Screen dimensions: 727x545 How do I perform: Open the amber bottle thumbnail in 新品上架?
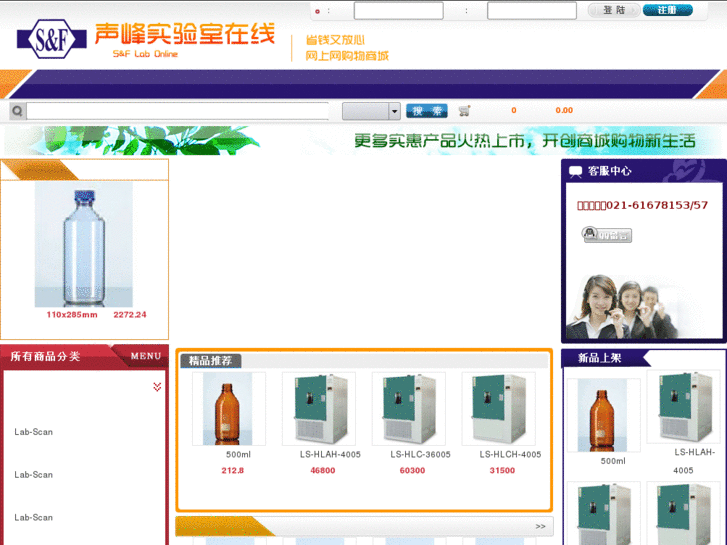[604, 415]
